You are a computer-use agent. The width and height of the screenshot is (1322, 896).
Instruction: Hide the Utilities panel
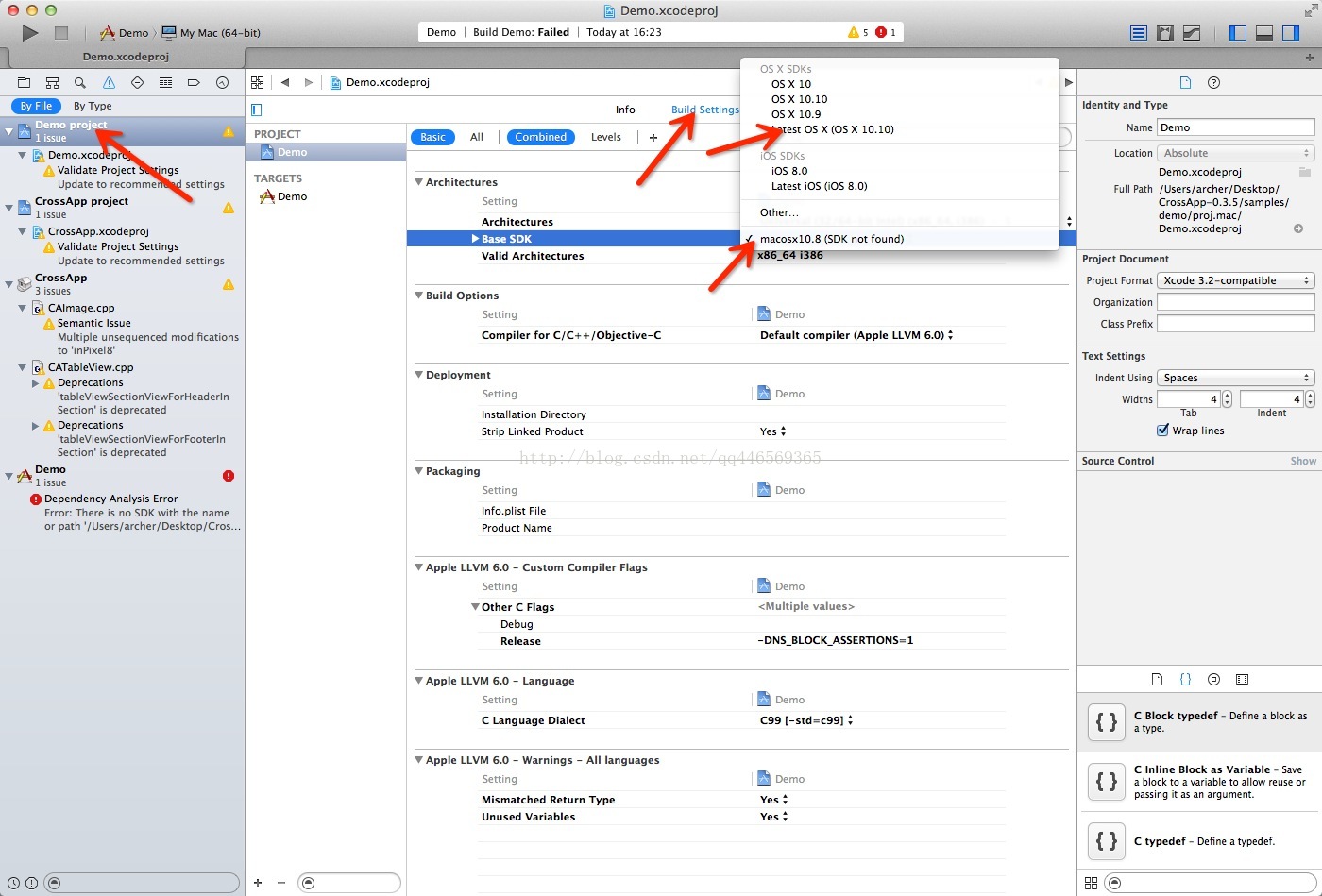point(1291,33)
